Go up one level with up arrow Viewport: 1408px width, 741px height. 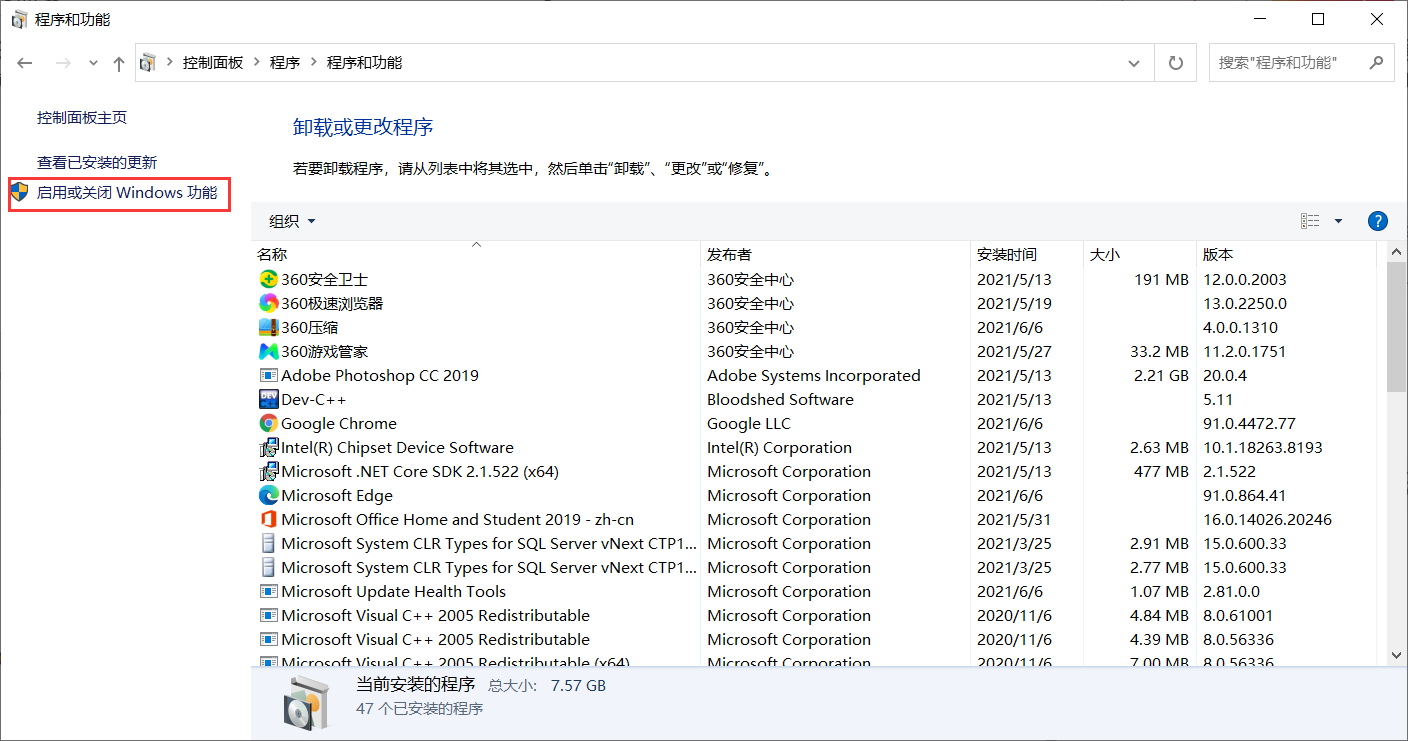click(119, 63)
